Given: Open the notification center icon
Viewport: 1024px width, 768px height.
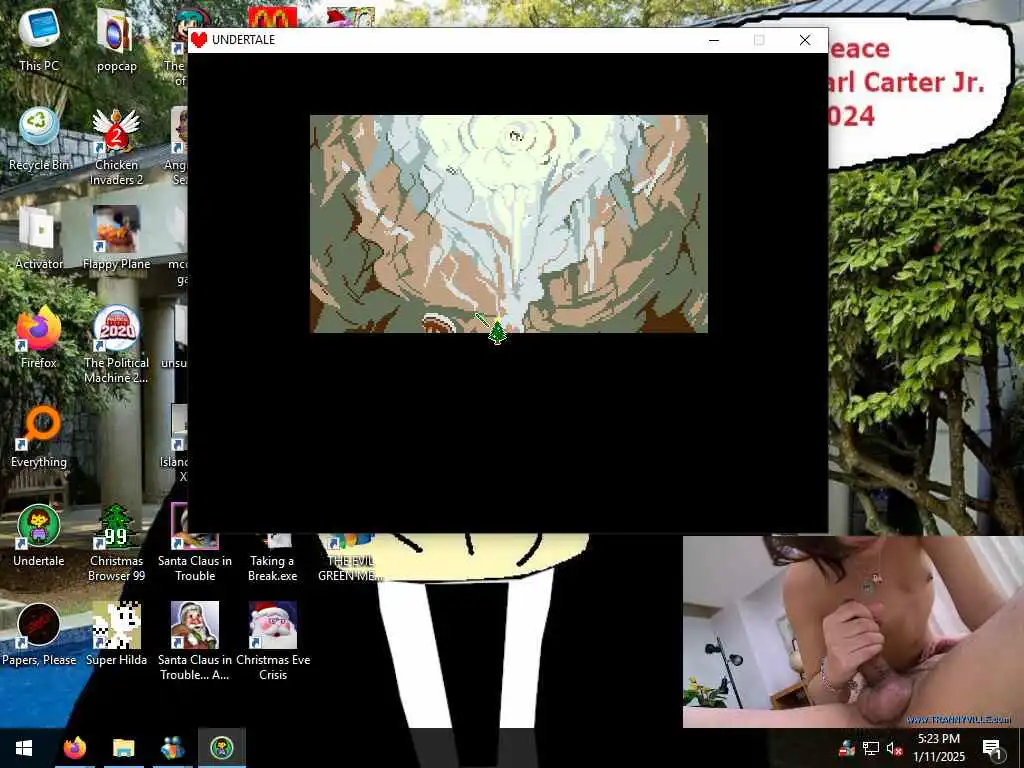Looking at the screenshot, I should [x=992, y=748].
